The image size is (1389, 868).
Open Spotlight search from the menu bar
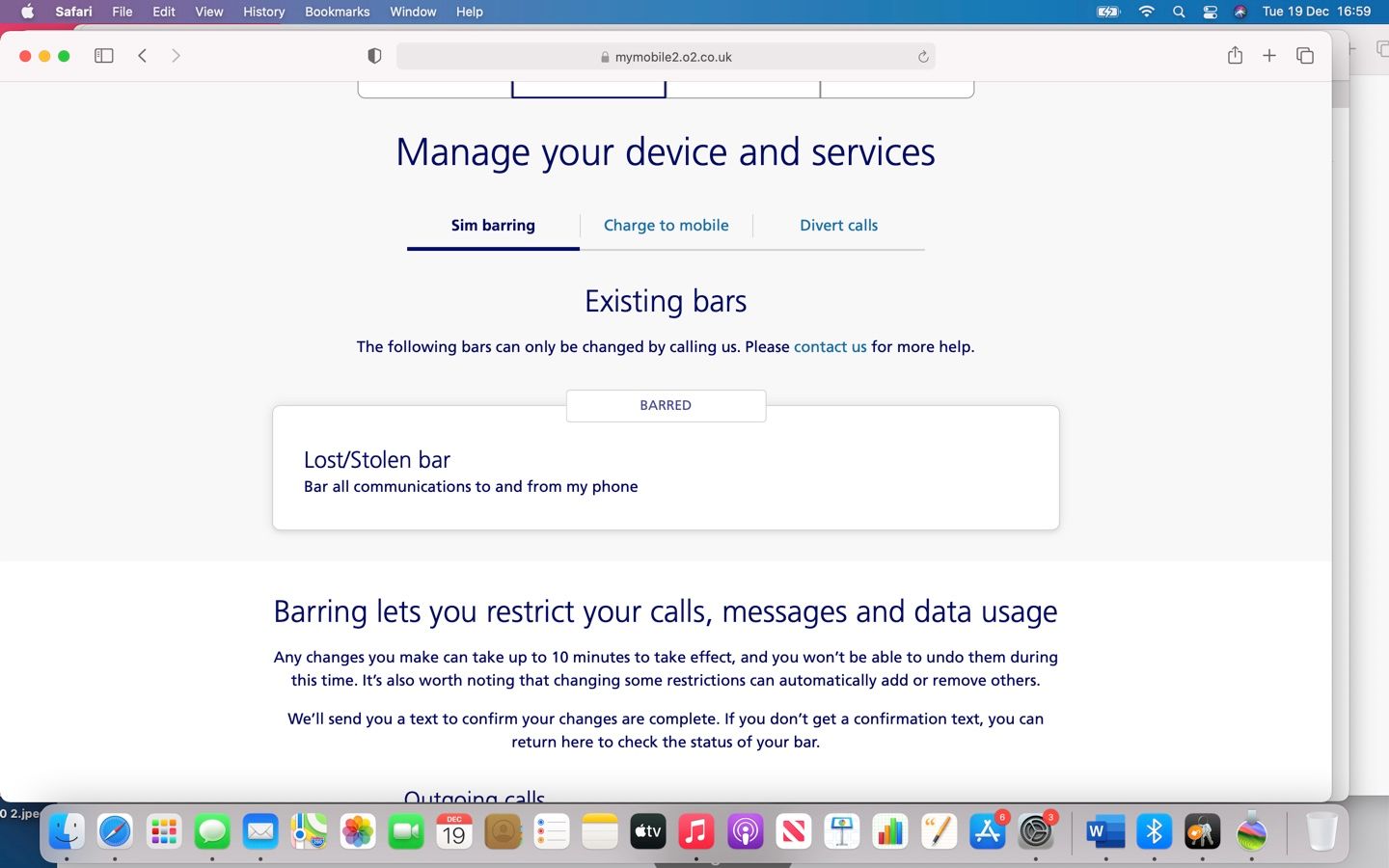(x=1178, y=12)
